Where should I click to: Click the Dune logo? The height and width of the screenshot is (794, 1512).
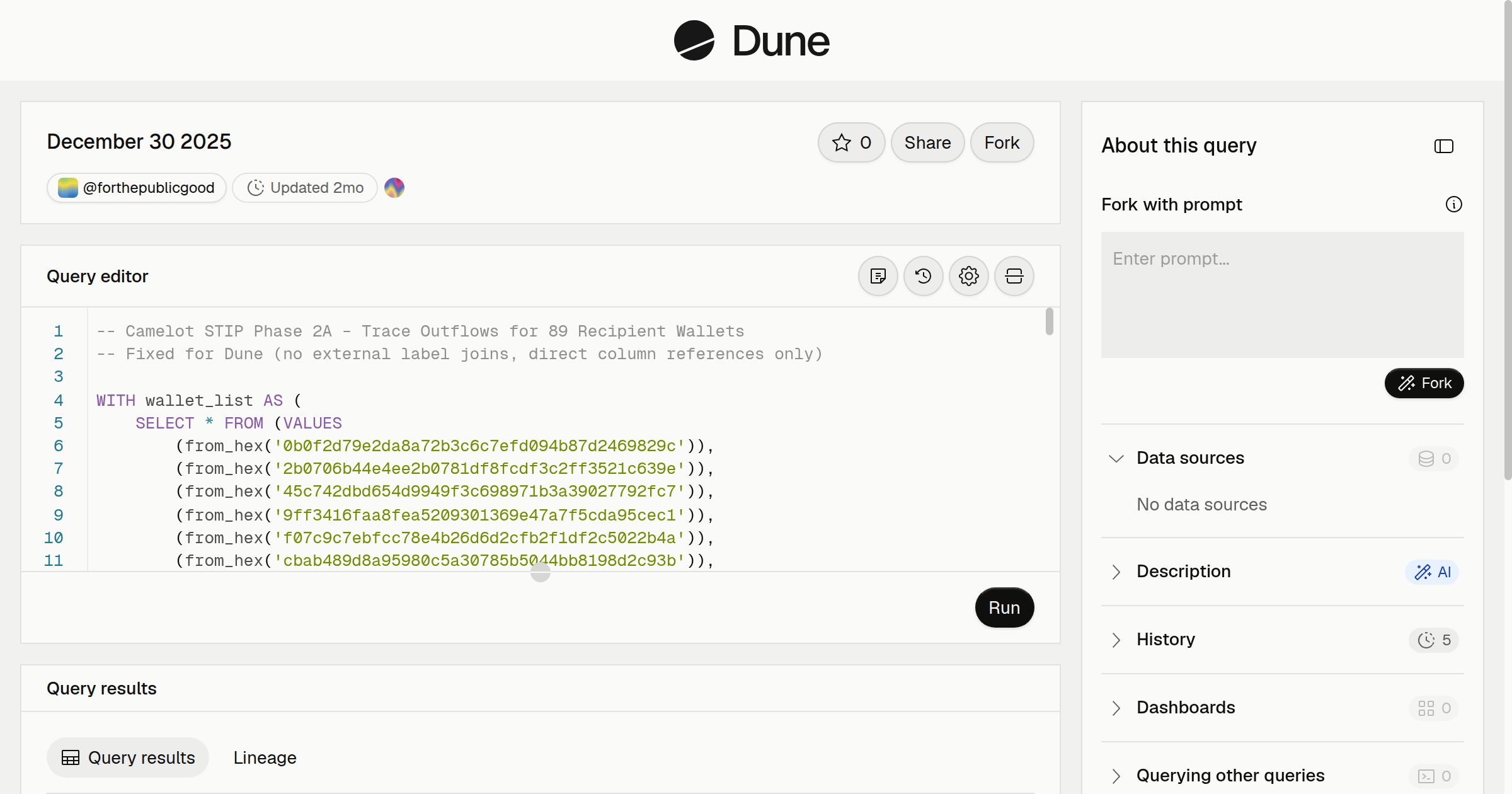(x=752, y=40)
